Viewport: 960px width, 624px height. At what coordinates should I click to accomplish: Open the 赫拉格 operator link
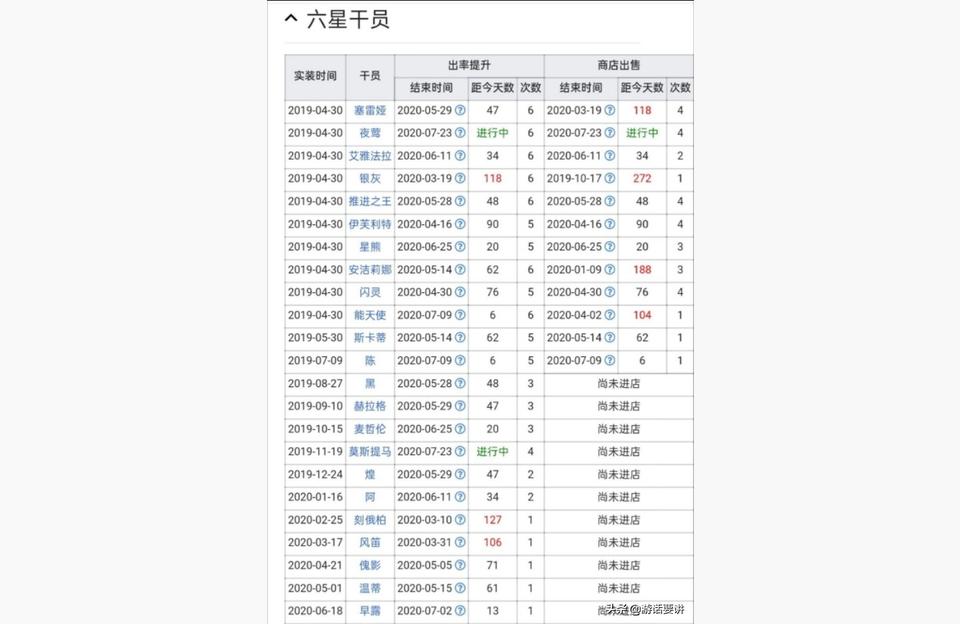coord(370,406)
